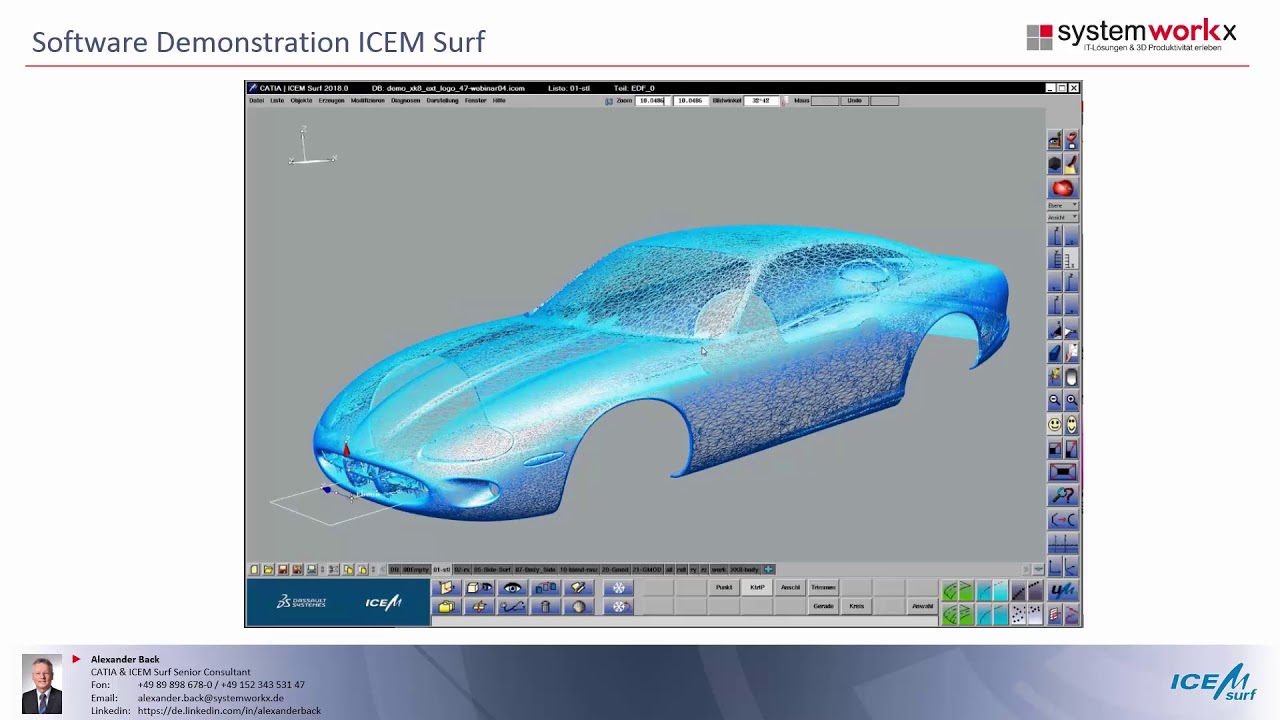
Task: Click the Mass field in top bar
Action: pyautogui.click(x=824, y=101)
